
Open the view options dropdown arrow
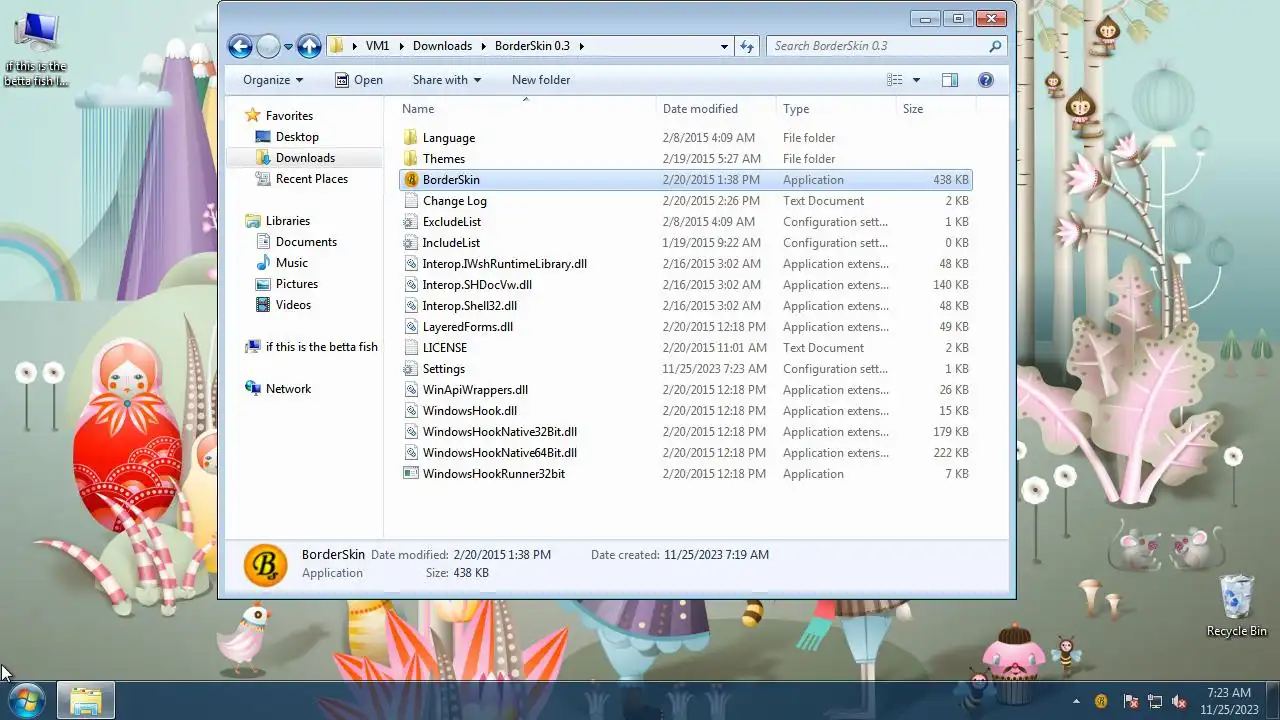(x=916, y=80)
